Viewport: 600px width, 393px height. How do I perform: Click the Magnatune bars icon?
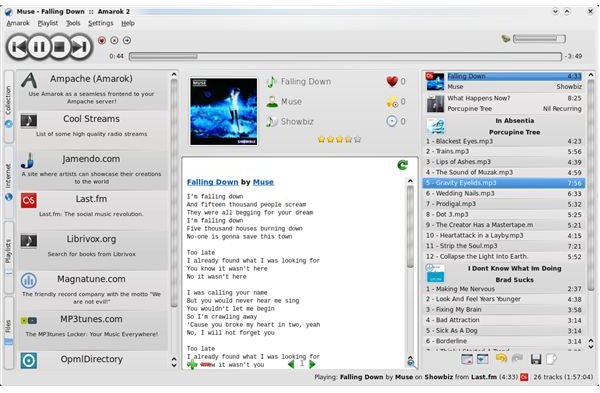(29, 280)
